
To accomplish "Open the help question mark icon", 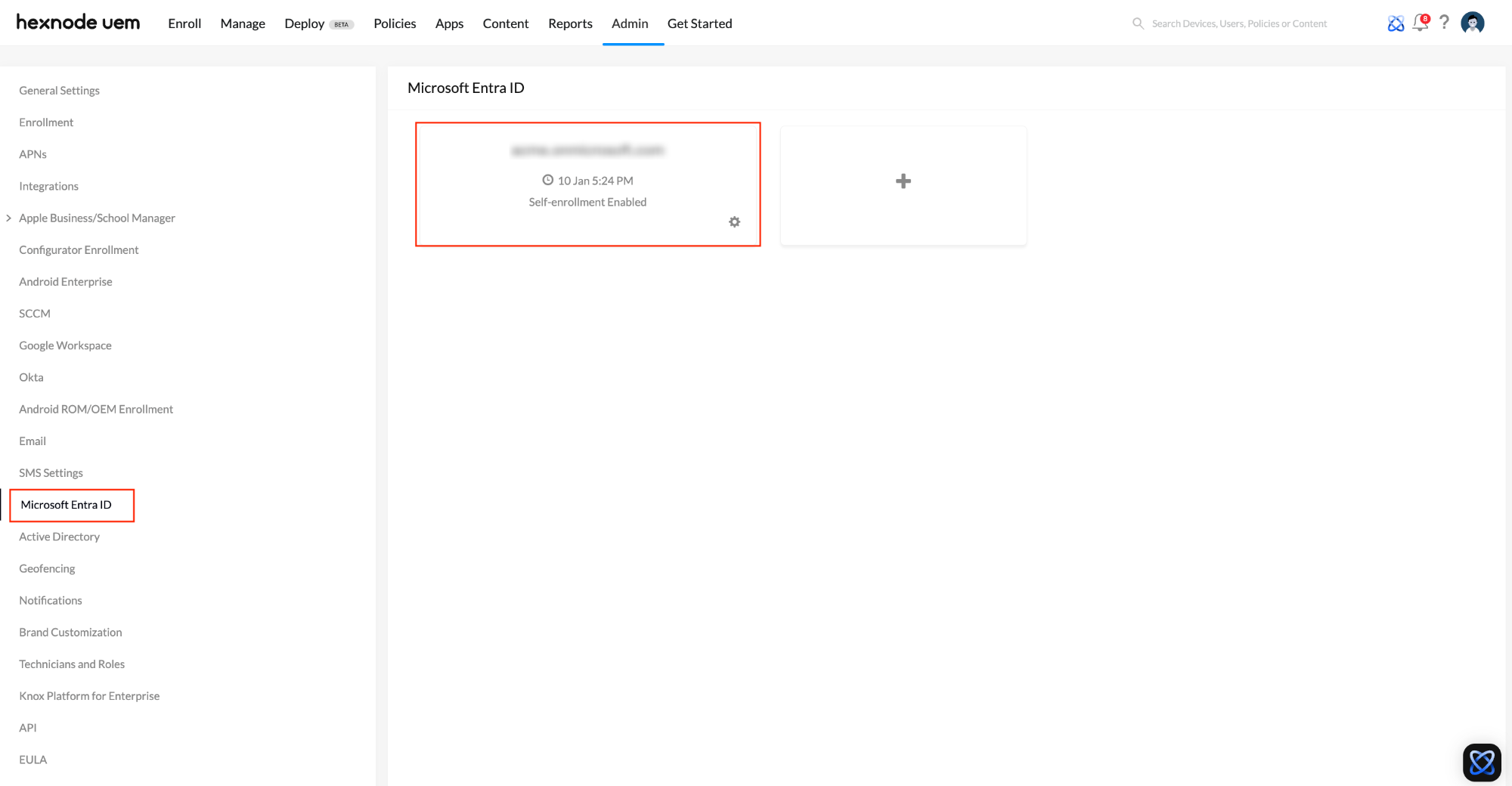I will pos(1444,23).
